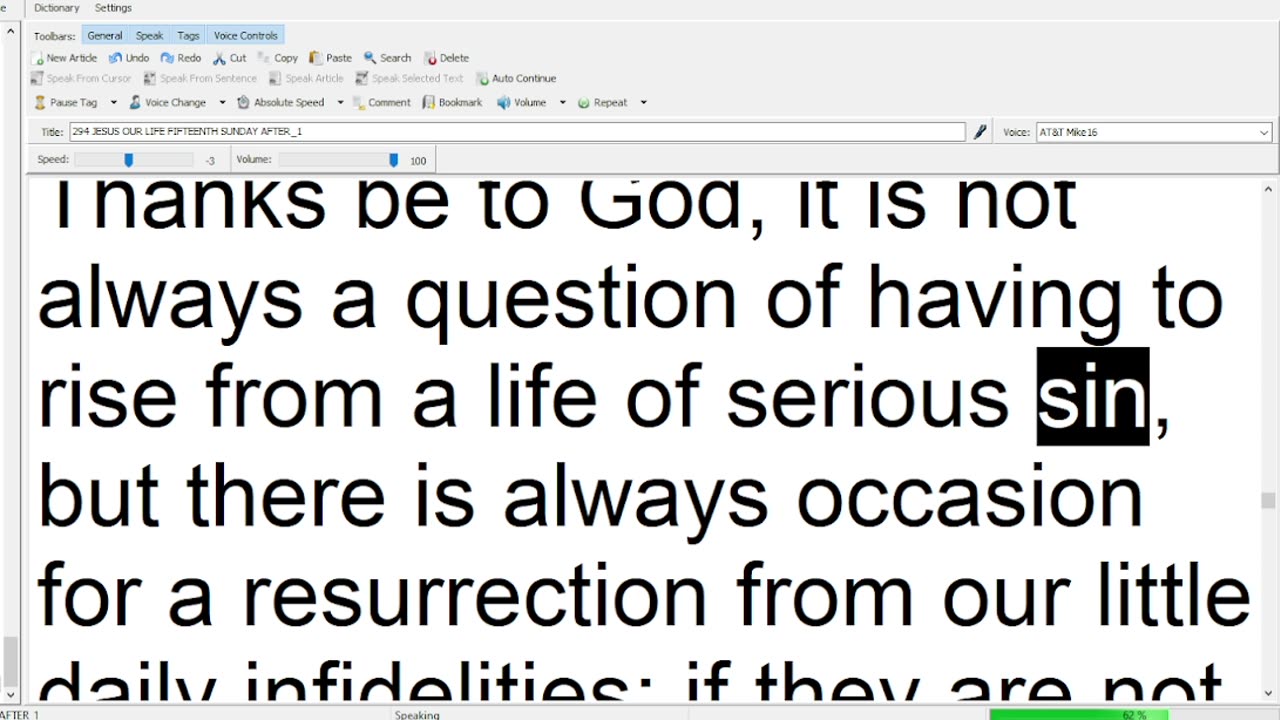Click Speak Selected Text
The height and width of the screenshot is (720, 1280).
pos(410,78)
